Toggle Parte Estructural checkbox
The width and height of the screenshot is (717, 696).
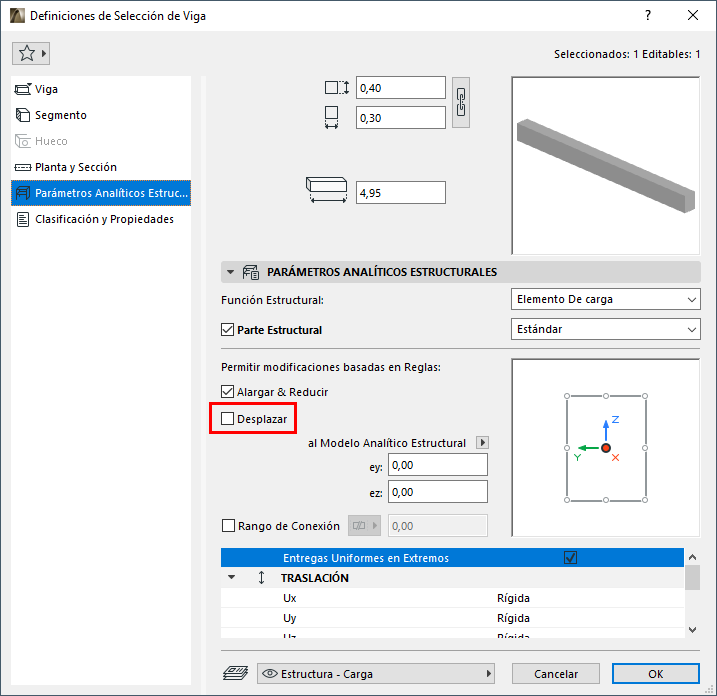click(x=227, y=330)
